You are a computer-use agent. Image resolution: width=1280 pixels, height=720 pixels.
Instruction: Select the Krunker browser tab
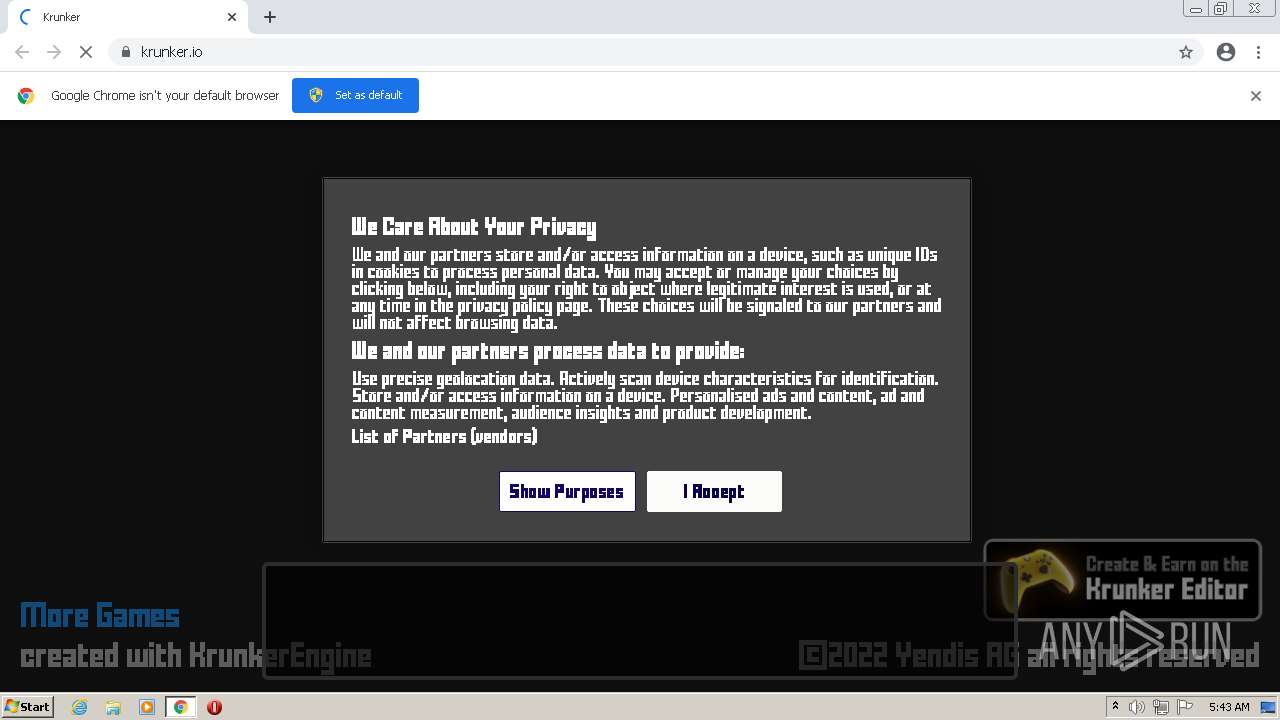tap(127, 17)
